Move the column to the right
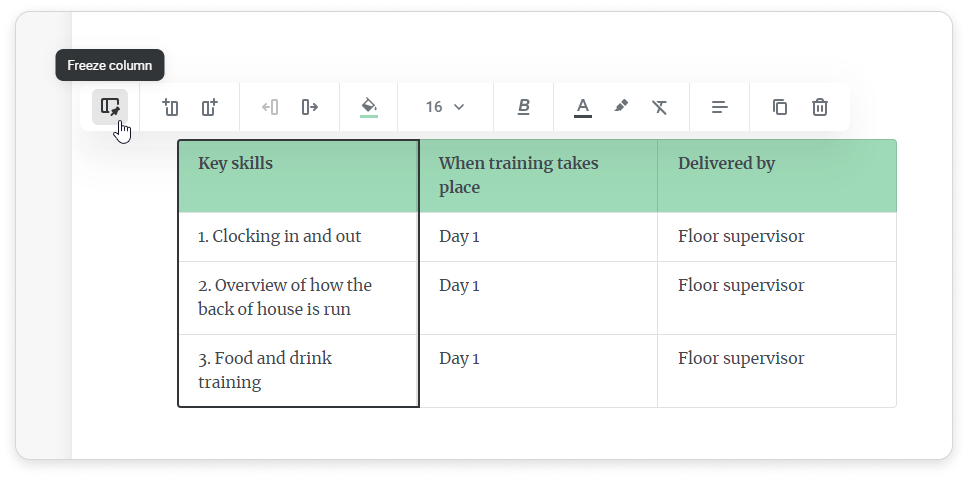The width and height of the screenshot is (968, 479). click(309, 107)
